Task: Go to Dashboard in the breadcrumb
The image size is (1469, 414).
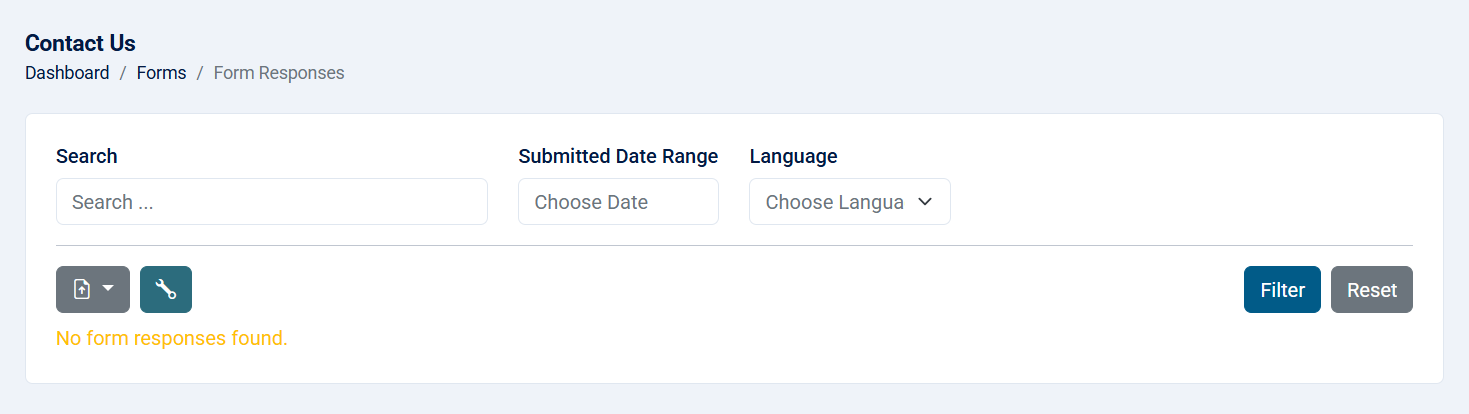Action: pos(67,73)
